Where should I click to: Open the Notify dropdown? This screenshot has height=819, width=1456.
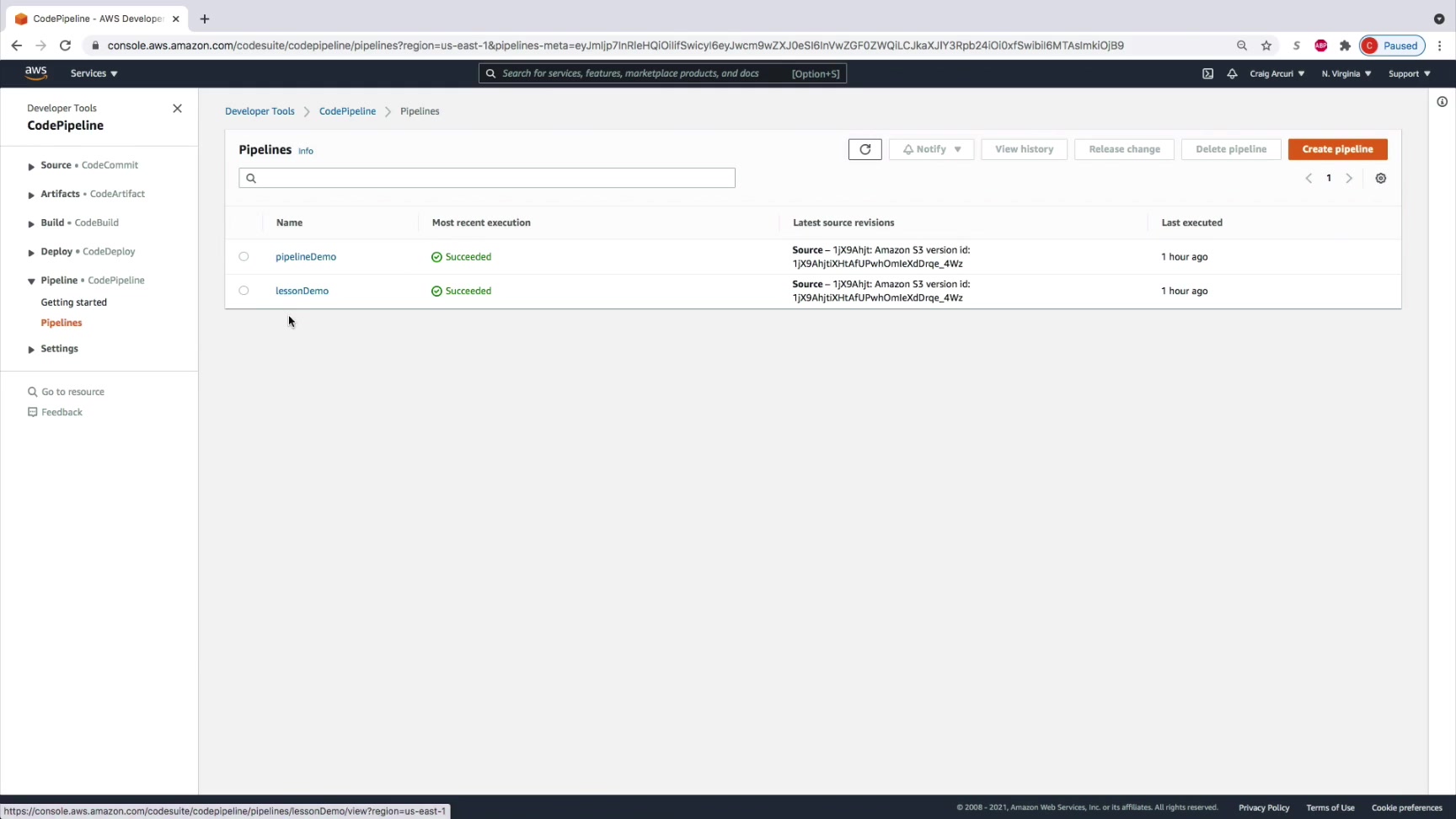coord(931,149)
